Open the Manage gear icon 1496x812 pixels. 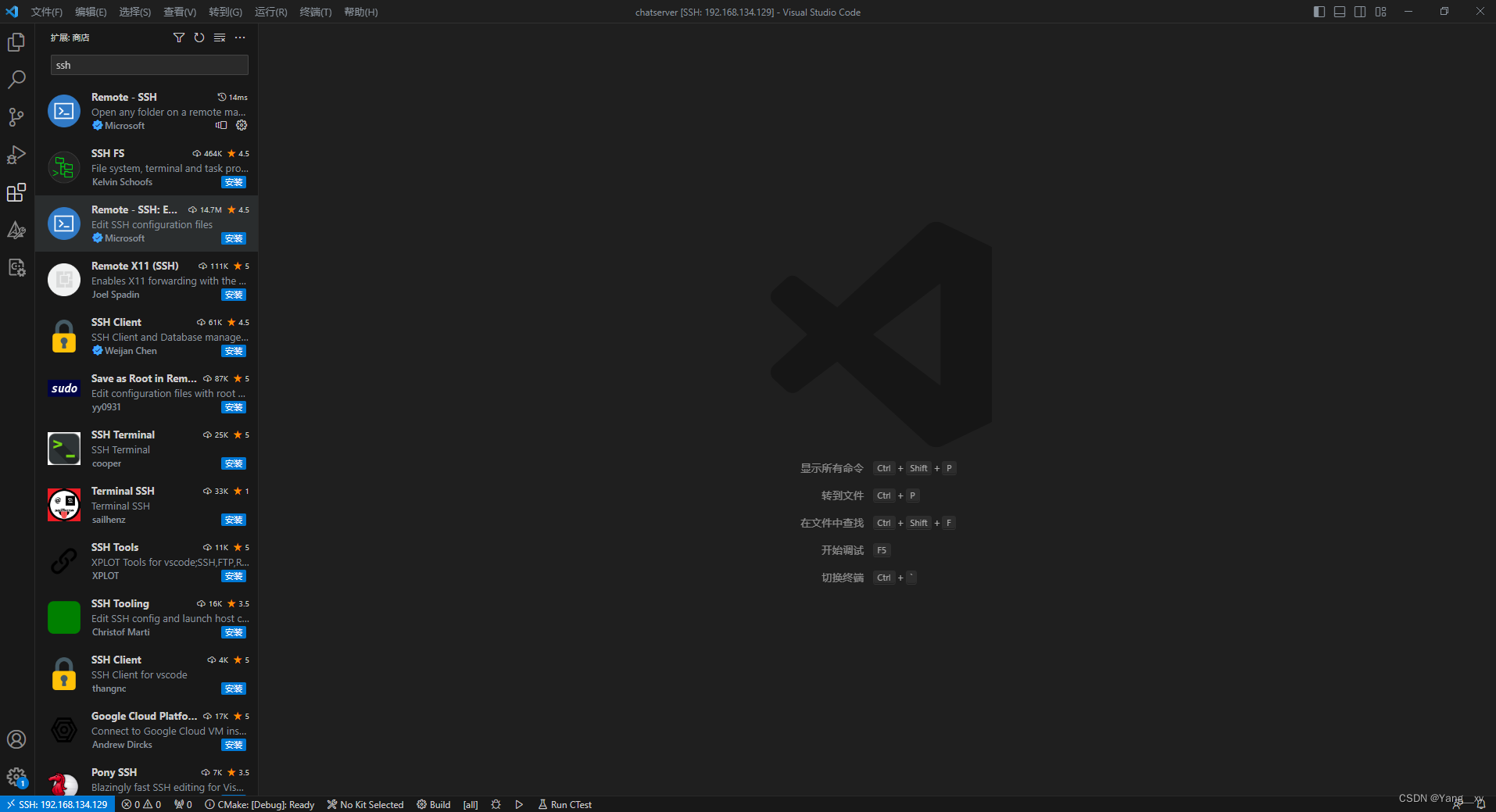coord(16,777)
